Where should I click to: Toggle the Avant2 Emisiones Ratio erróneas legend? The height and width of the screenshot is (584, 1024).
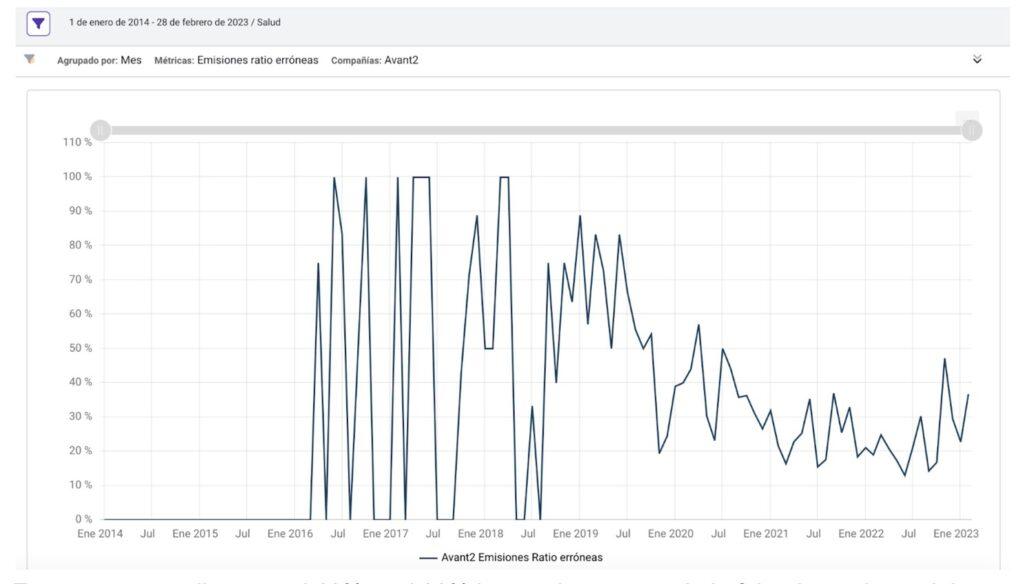tap(521, 557)
